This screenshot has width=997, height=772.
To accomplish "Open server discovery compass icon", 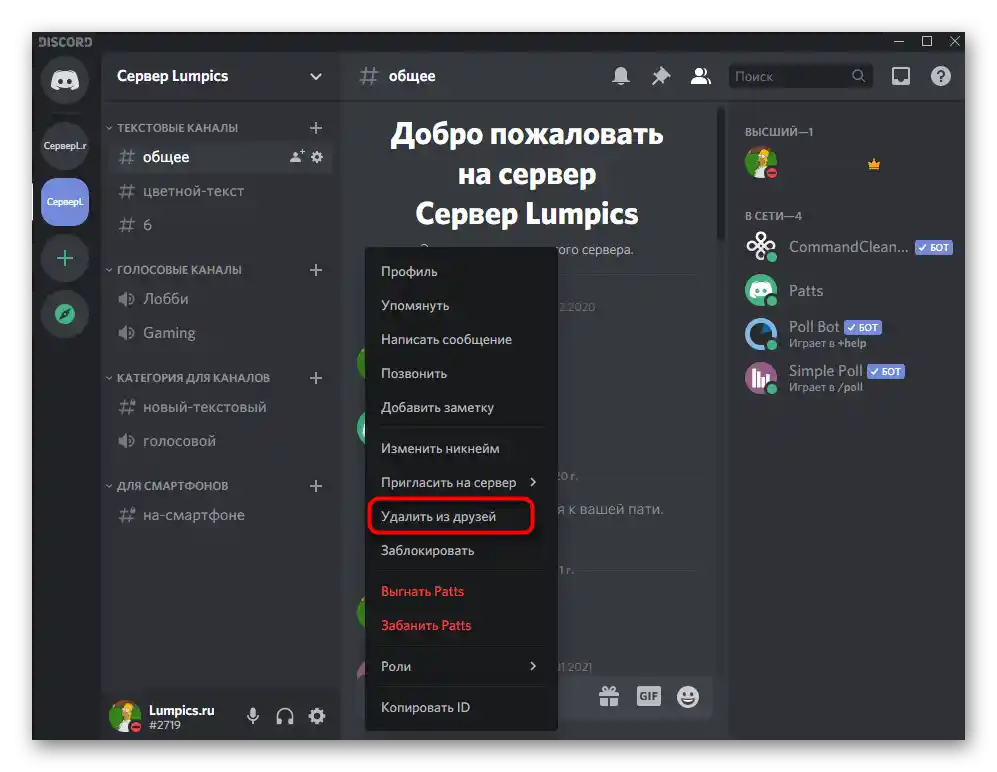I will coord(65,314).
